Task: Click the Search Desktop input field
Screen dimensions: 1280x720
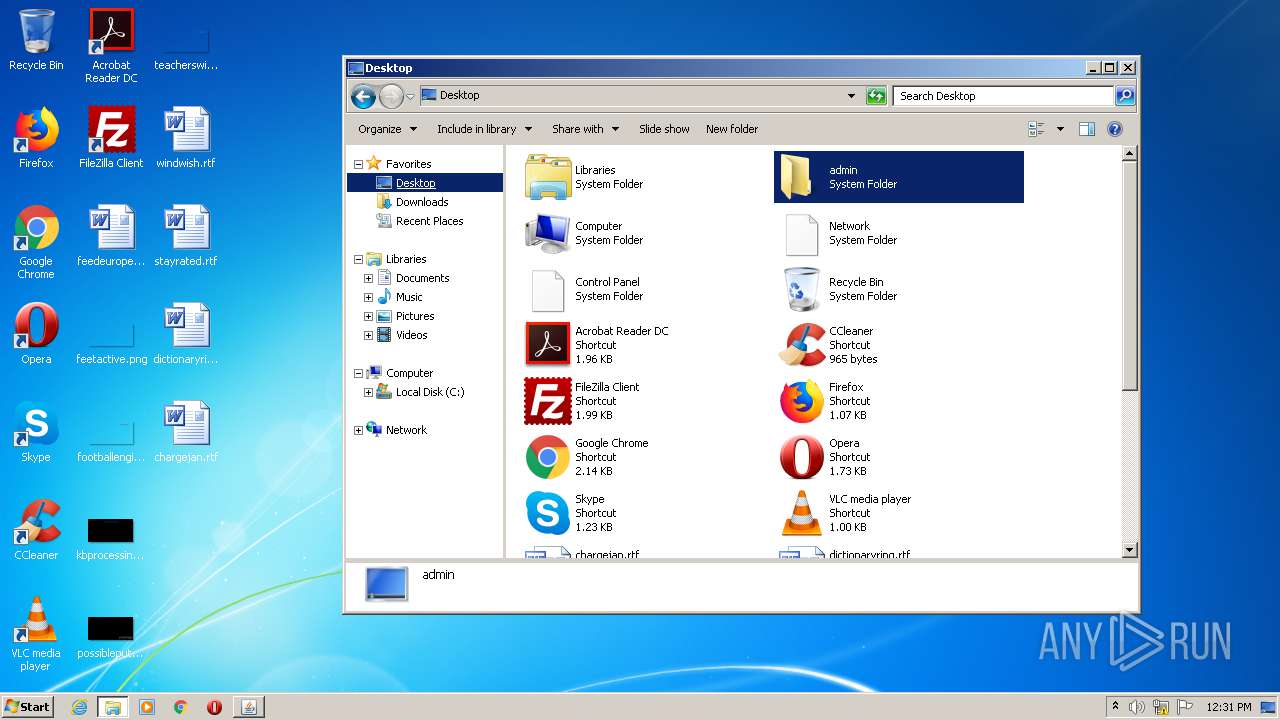Action: click(1002, 96)
